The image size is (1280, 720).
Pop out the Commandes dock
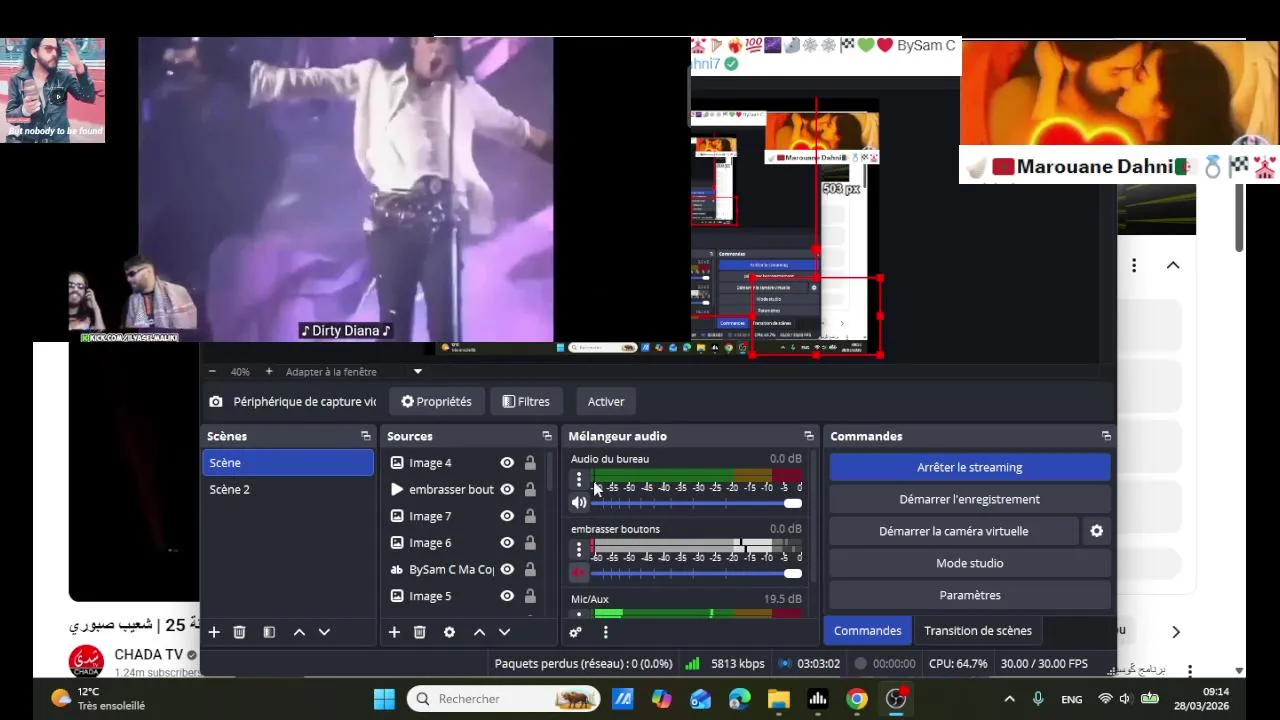[1106, 436]
